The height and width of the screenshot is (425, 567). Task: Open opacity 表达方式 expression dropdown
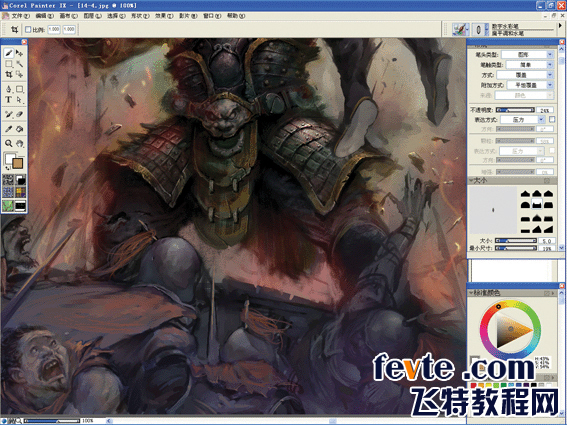click(x=523, y=119)
